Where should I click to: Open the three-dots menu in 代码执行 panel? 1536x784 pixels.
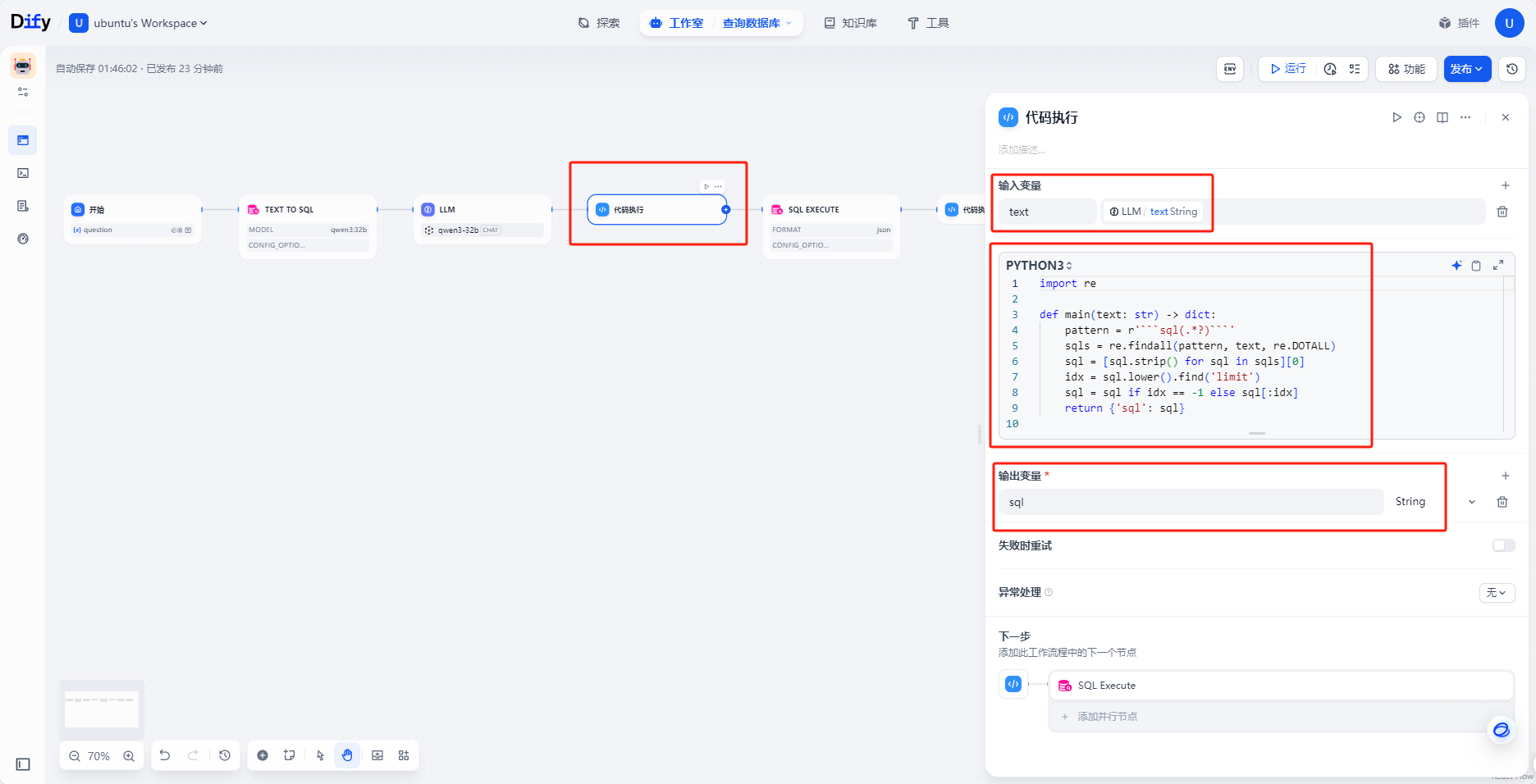(1465, 117)
